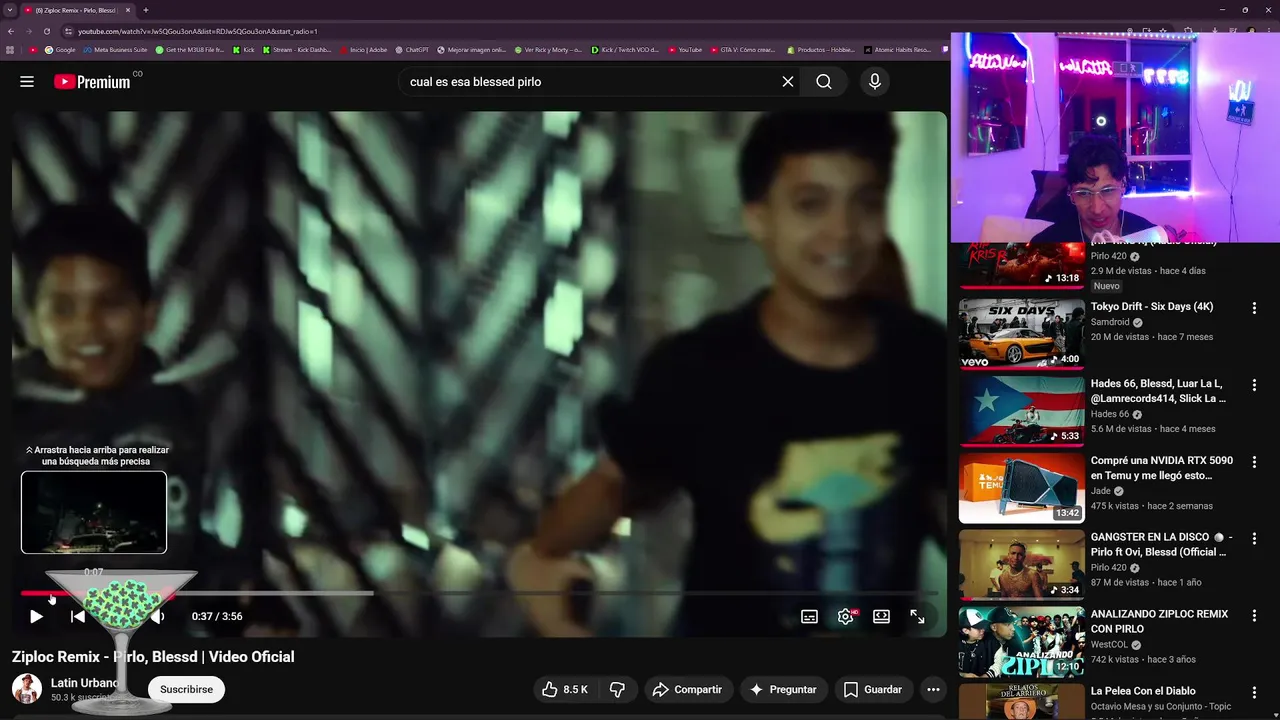1280x720 pixels.
Task: Open options menu for RTX 5090 video
Action: pos(1254,462)
